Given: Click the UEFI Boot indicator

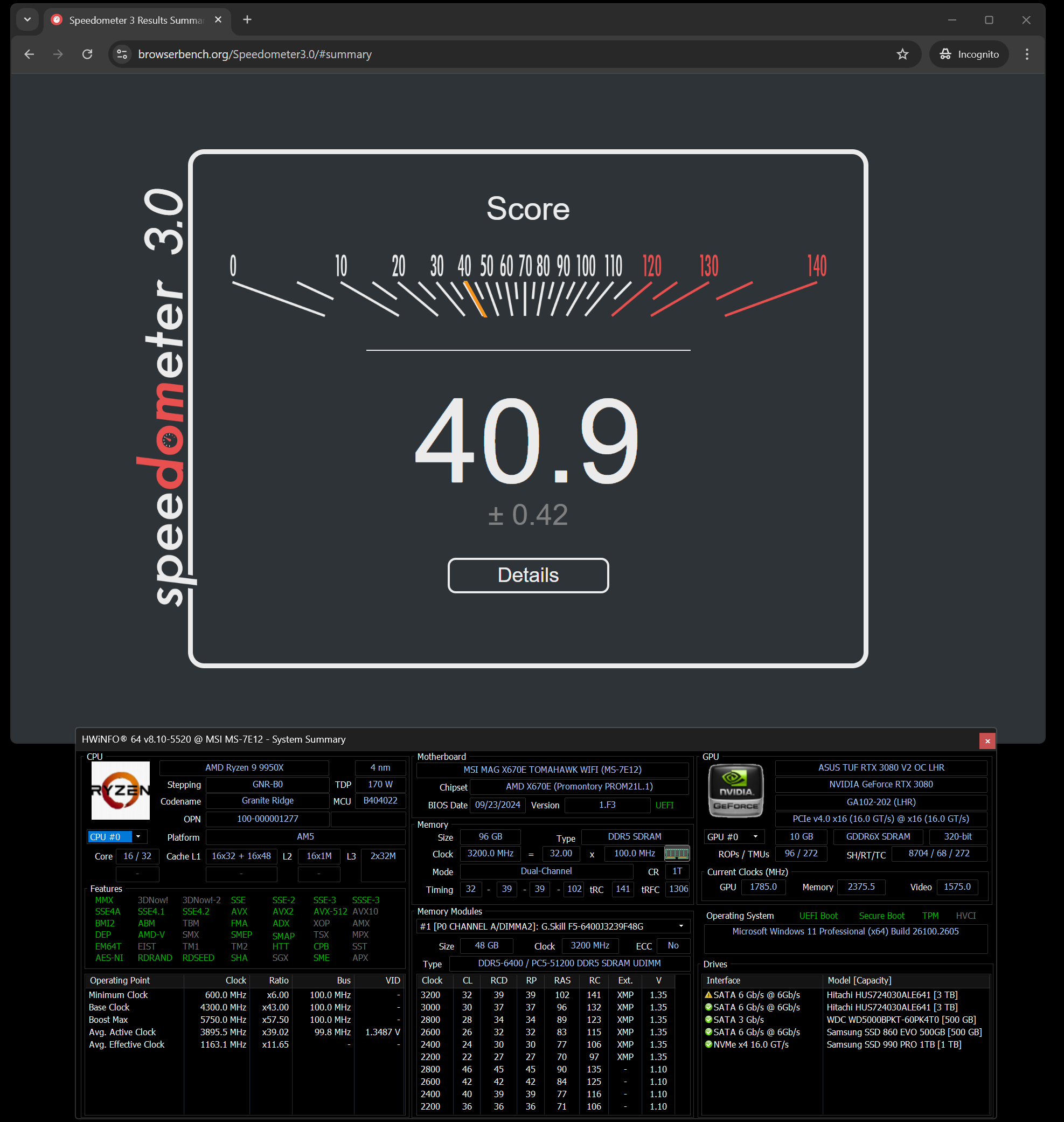Looking at the screenshot, I should coord(818,916).
